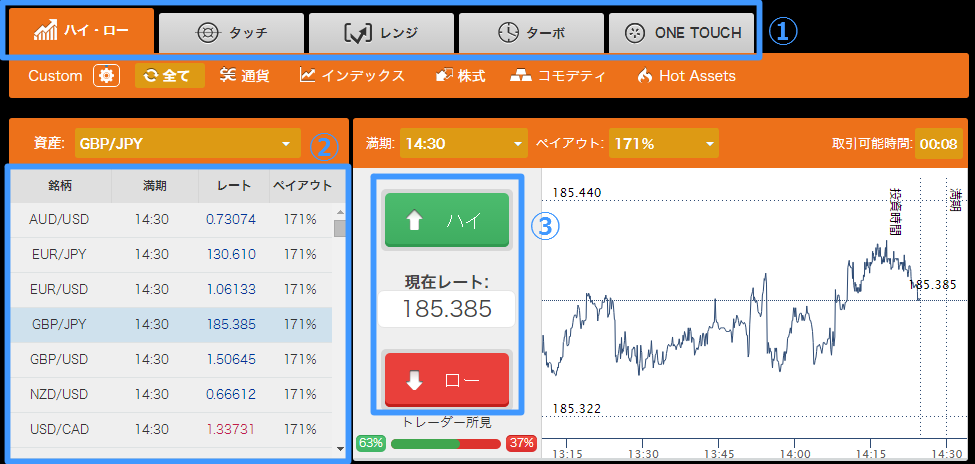Sort by 銘柄 column header
The height and width of the screenshot is (464, 975).
point(62,185)
